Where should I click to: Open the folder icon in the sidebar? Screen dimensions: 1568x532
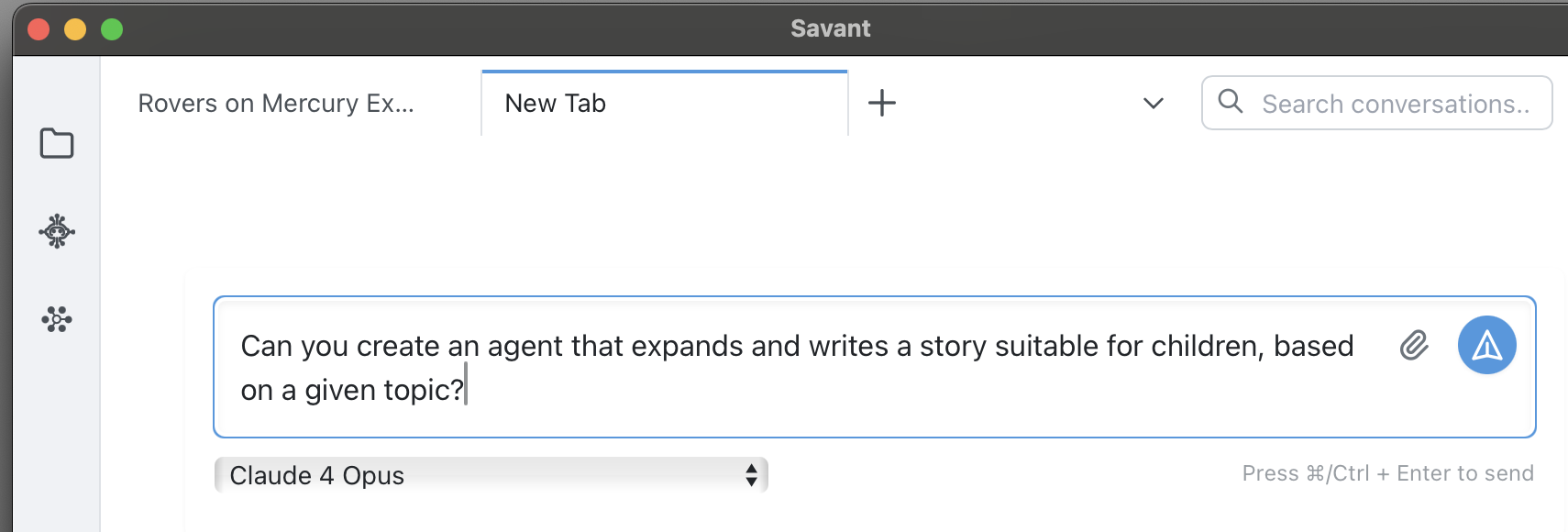click(x=57, y=143)
